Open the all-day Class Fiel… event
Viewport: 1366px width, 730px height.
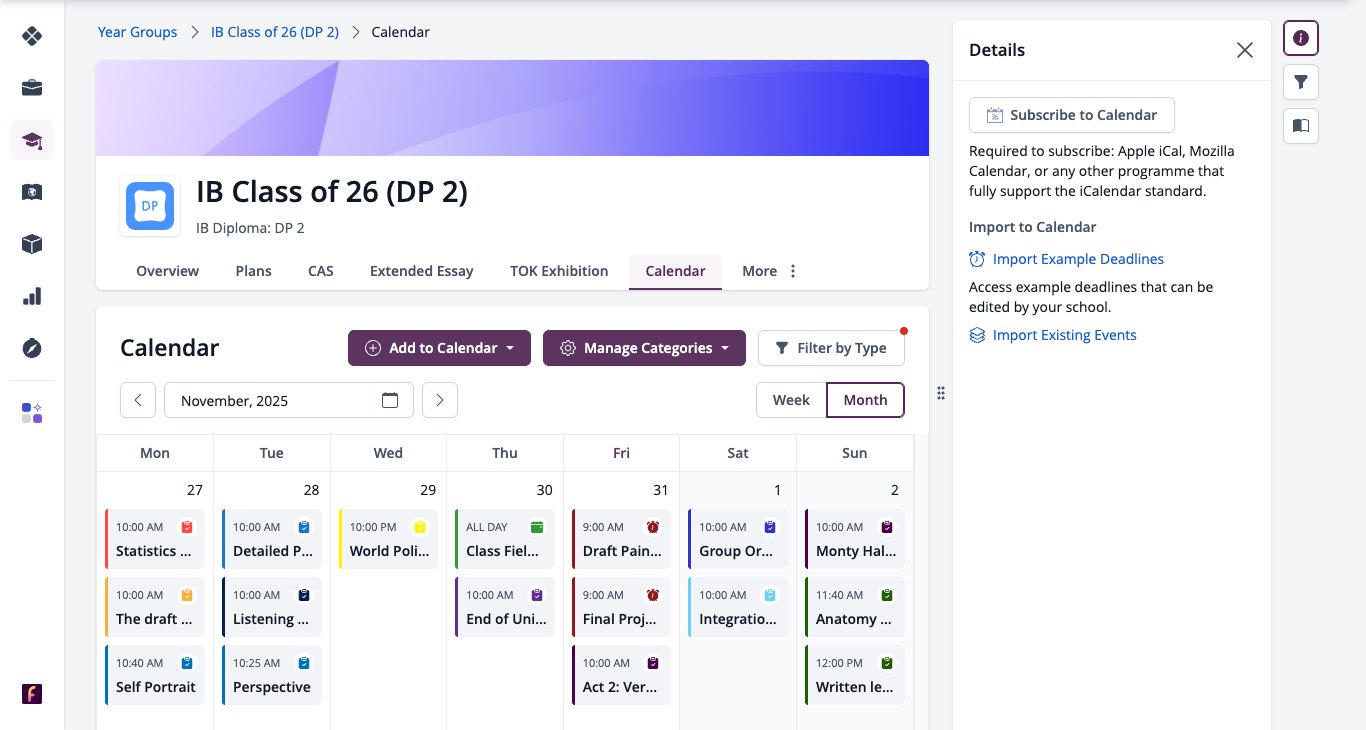click(x=505, y=539)
